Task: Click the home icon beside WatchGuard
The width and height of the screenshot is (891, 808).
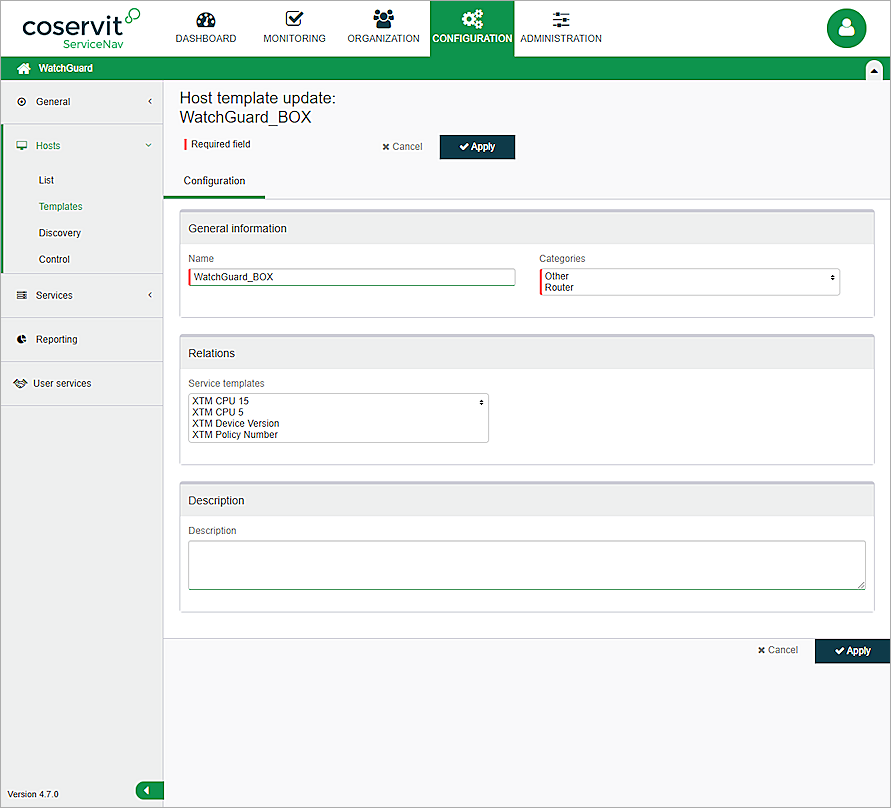Action: pos(20,68)
